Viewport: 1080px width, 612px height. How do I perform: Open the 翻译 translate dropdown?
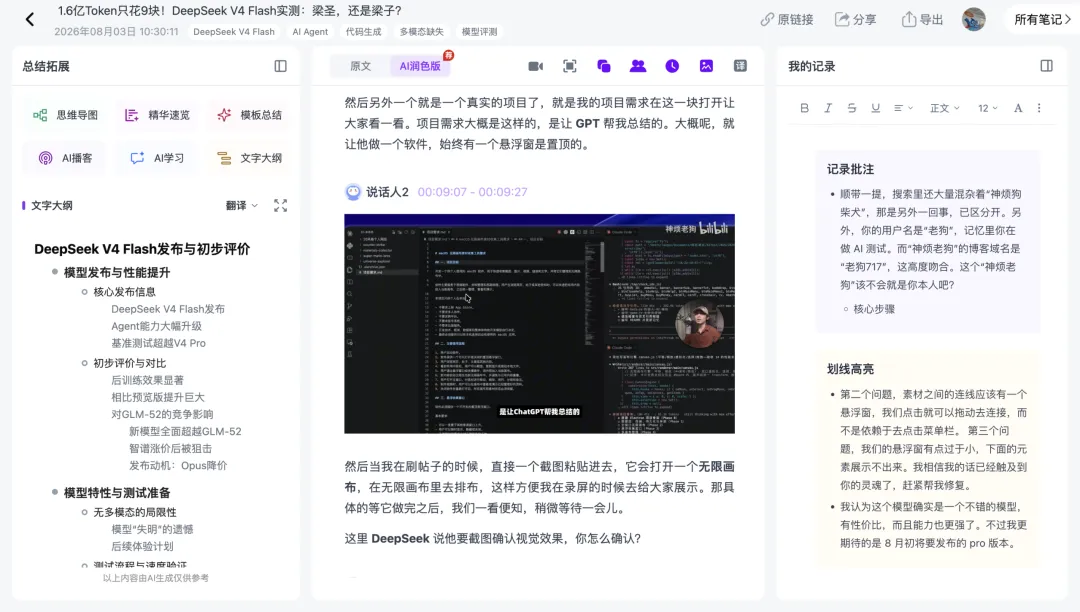click(x=242, y=205)
